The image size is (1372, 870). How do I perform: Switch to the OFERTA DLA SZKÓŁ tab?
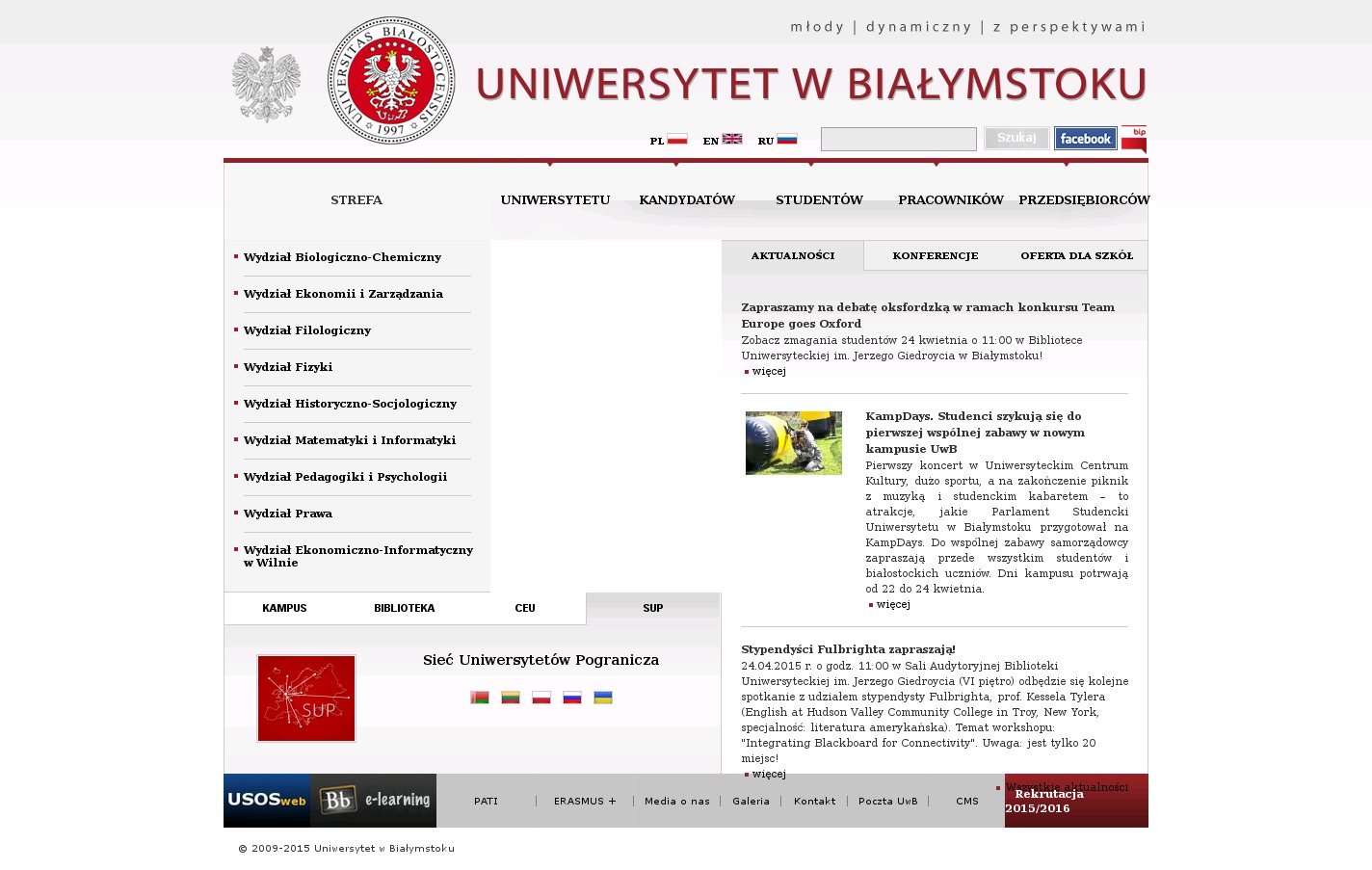click(1077, 255)
